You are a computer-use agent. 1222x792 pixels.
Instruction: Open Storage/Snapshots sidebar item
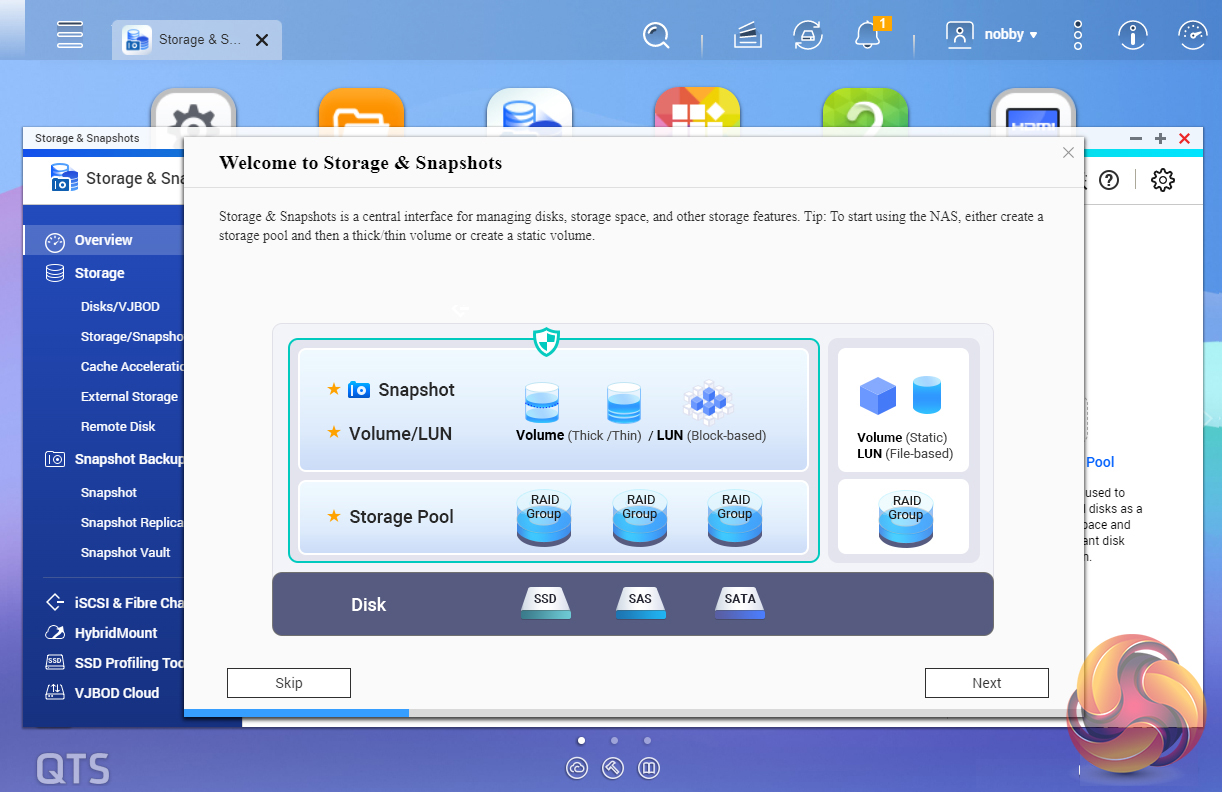pyautogui.click(x=132, y=337)
